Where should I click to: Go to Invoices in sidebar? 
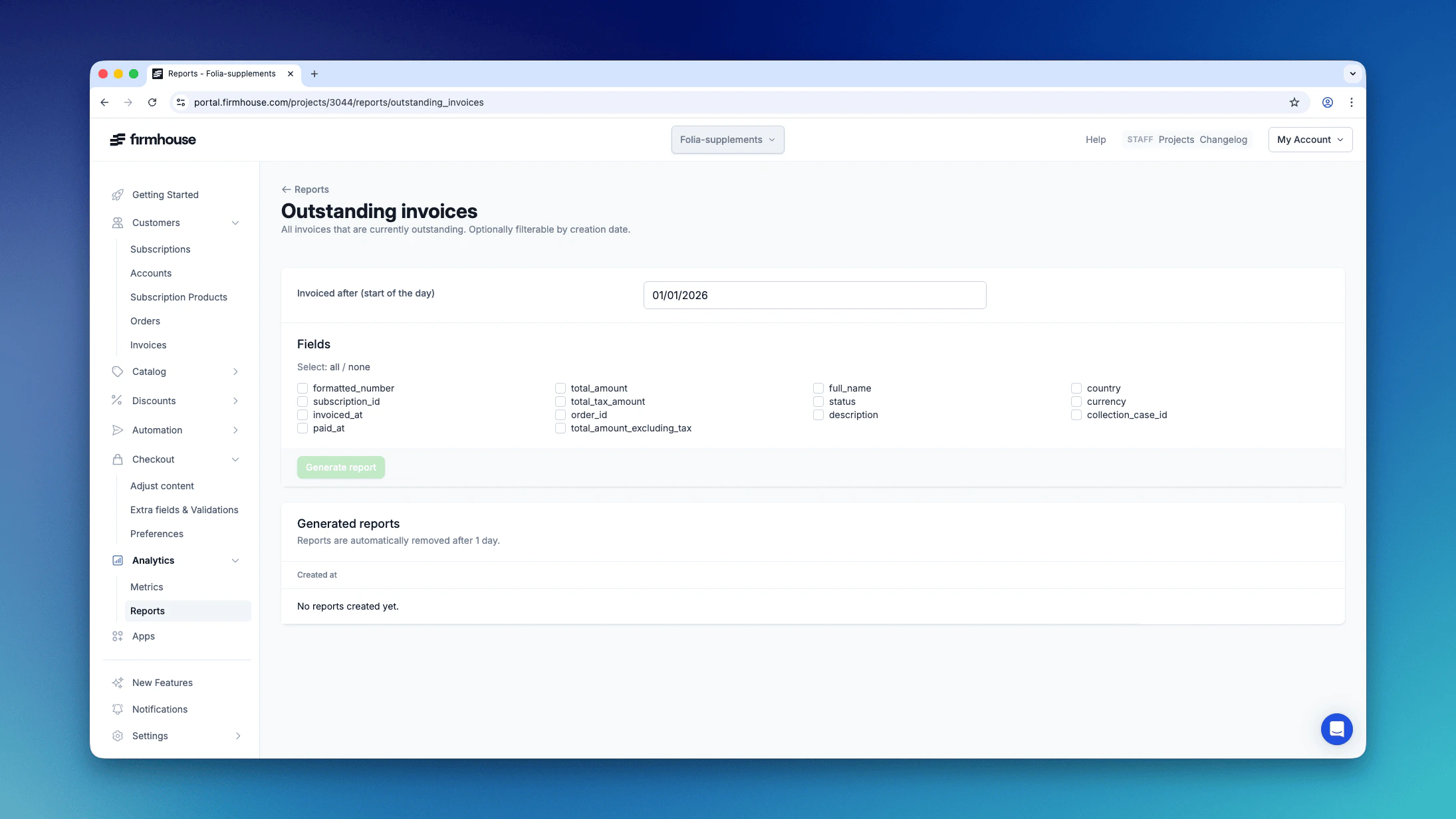148,345
